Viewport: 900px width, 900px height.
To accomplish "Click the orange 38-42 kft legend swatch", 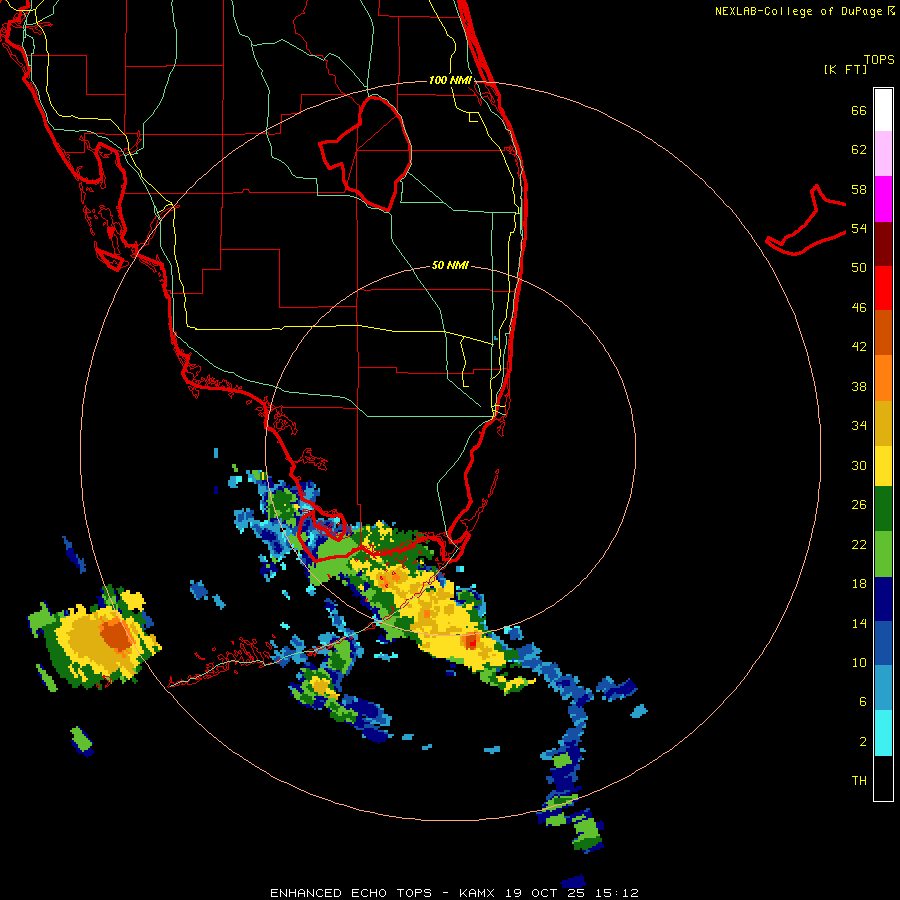I will click(x=883, y=378).
